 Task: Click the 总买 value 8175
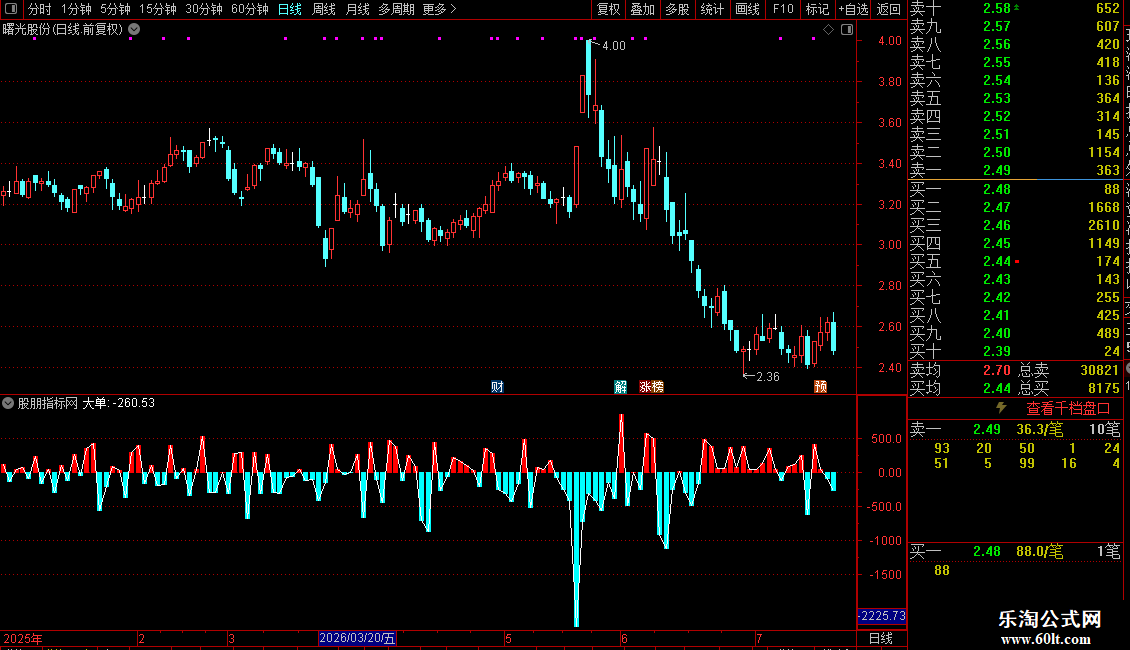pos(1104,388)
